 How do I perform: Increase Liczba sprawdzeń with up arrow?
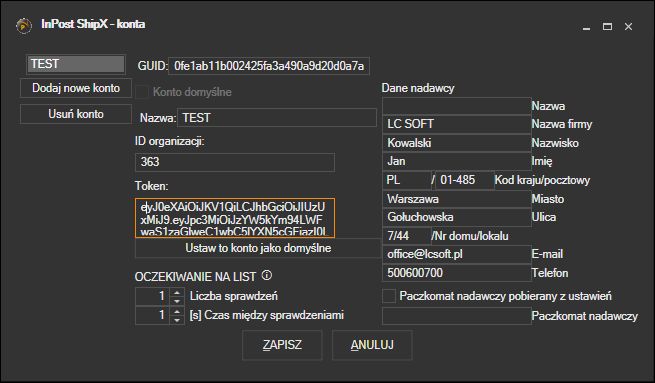[x=177, y=292]
